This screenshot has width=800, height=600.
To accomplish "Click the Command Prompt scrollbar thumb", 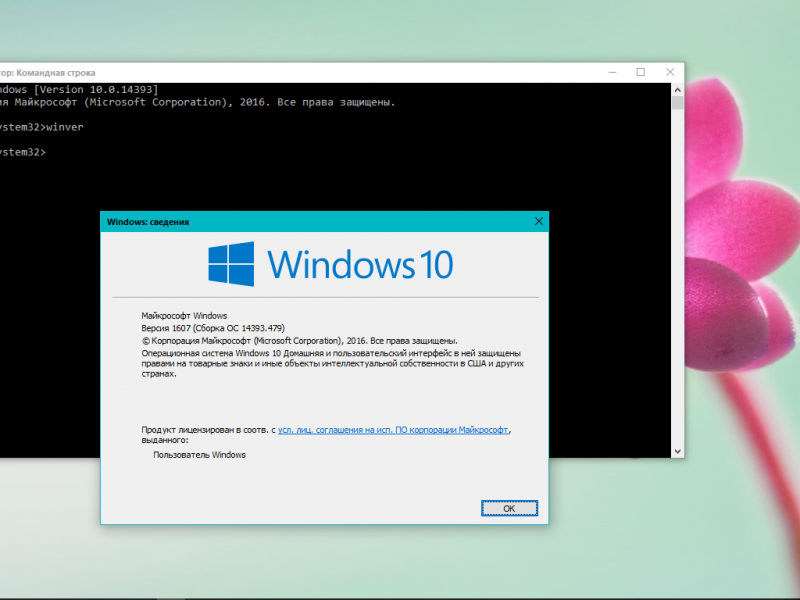I will pos(678,103).
